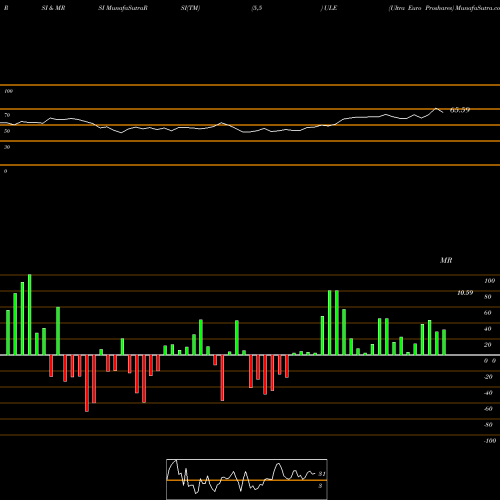Viewport: 500px width, 500px height.
Task: Click the RSI axis label 70
Action: pos(7,115)
